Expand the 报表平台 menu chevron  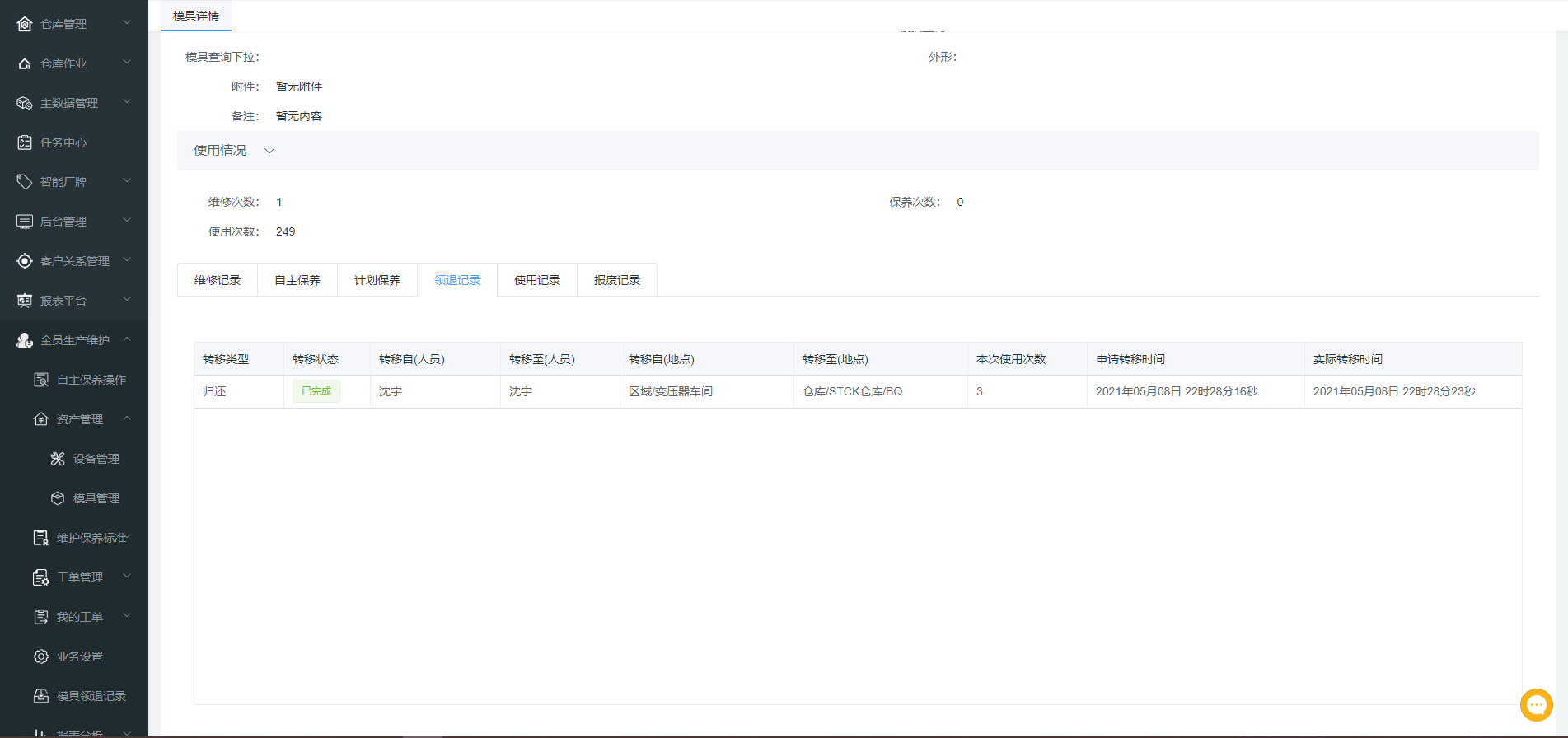(127, 300)
